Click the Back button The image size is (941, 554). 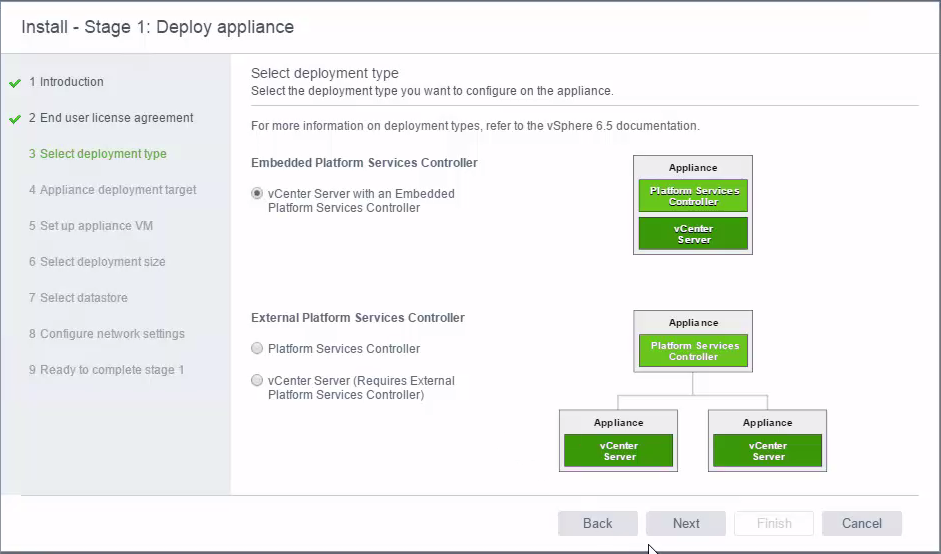click(x=598, y=523)
